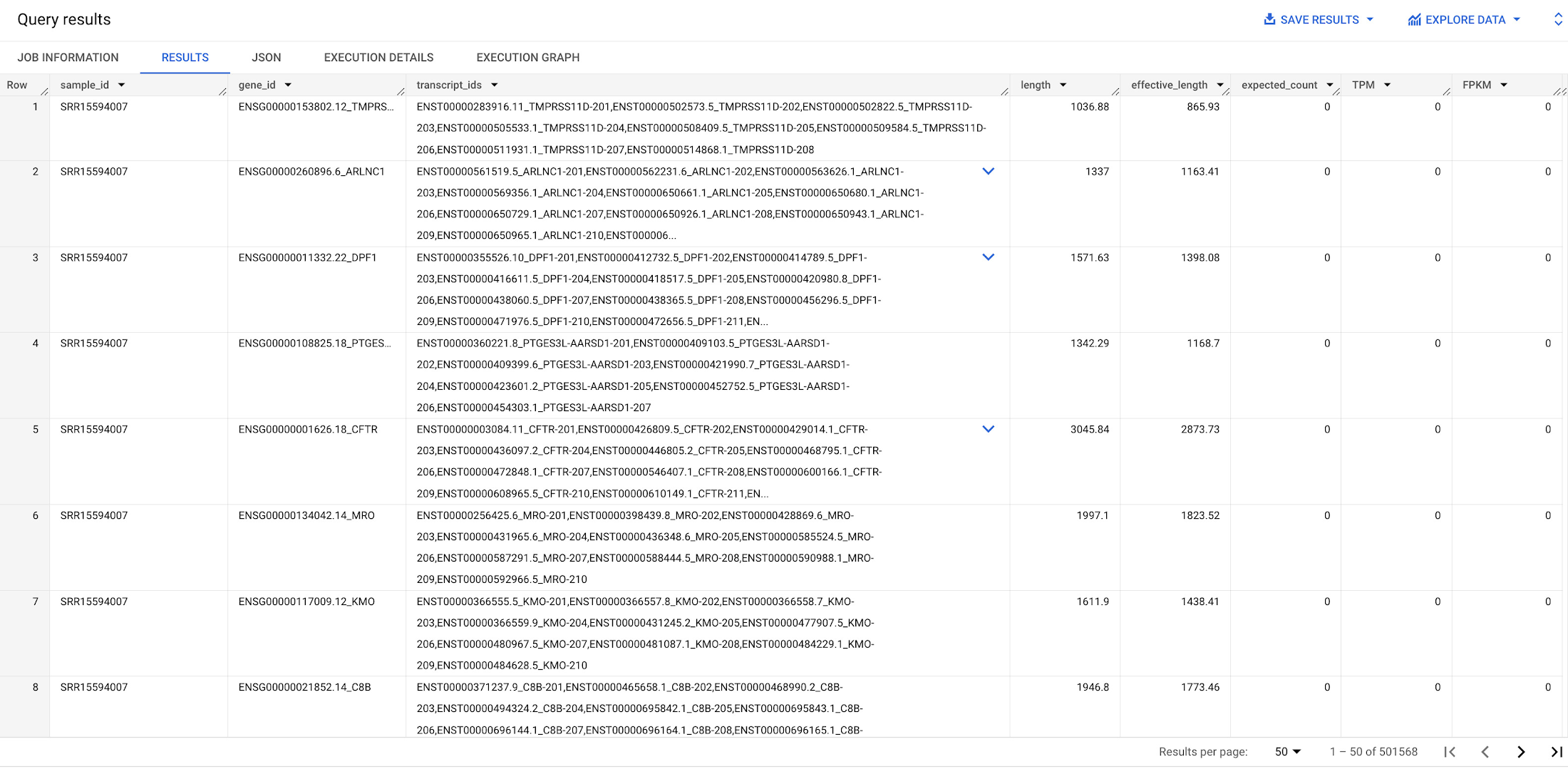
Task: Click effective_length value 1823.52
Action: [1200, 516]
